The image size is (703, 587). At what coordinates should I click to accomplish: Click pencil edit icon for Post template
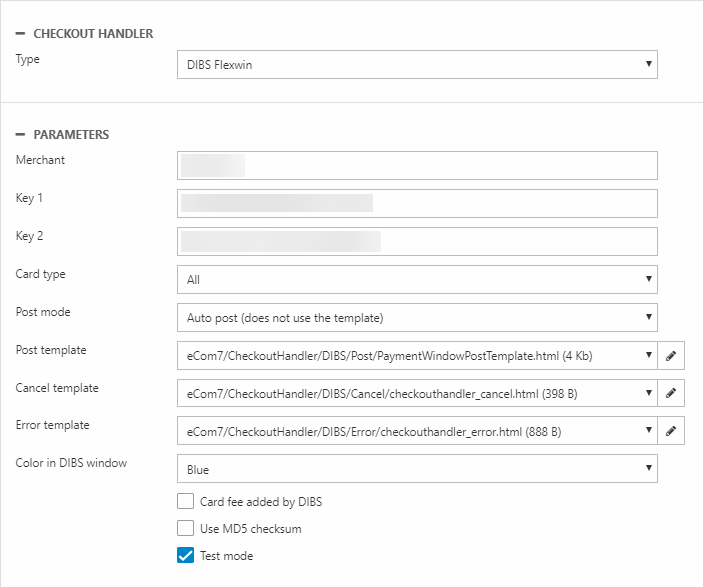672,356
